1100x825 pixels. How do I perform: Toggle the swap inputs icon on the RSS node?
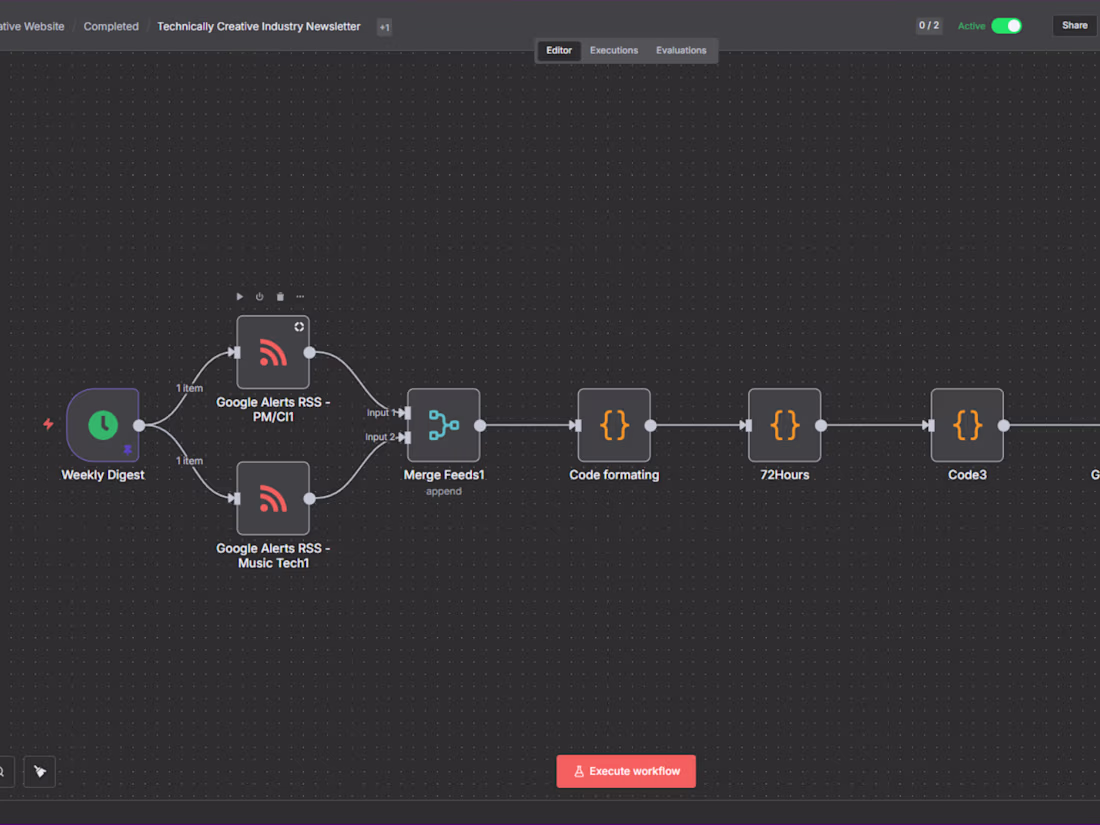tap(299, 326)
